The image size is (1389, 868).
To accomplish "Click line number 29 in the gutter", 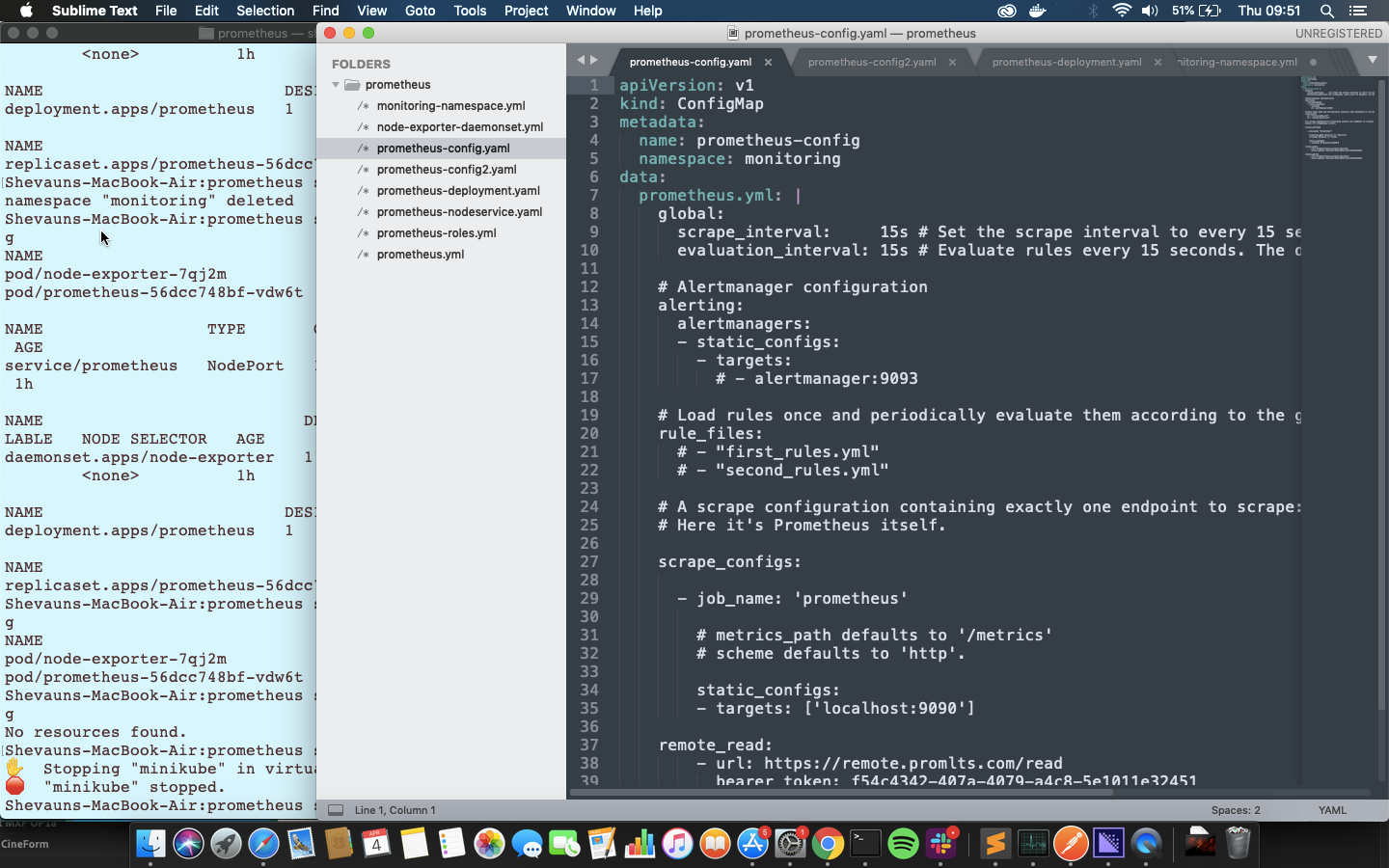I will click(589, 598).
